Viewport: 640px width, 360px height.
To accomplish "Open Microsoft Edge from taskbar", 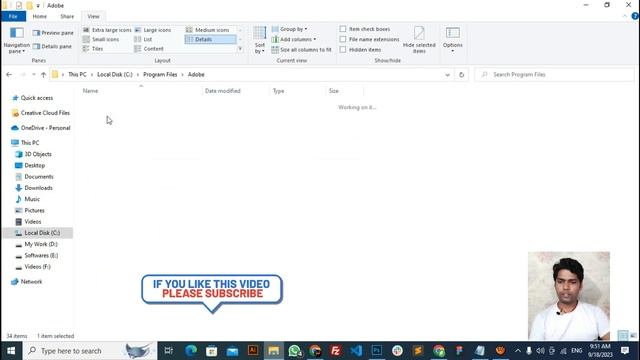I will point(191,351).
